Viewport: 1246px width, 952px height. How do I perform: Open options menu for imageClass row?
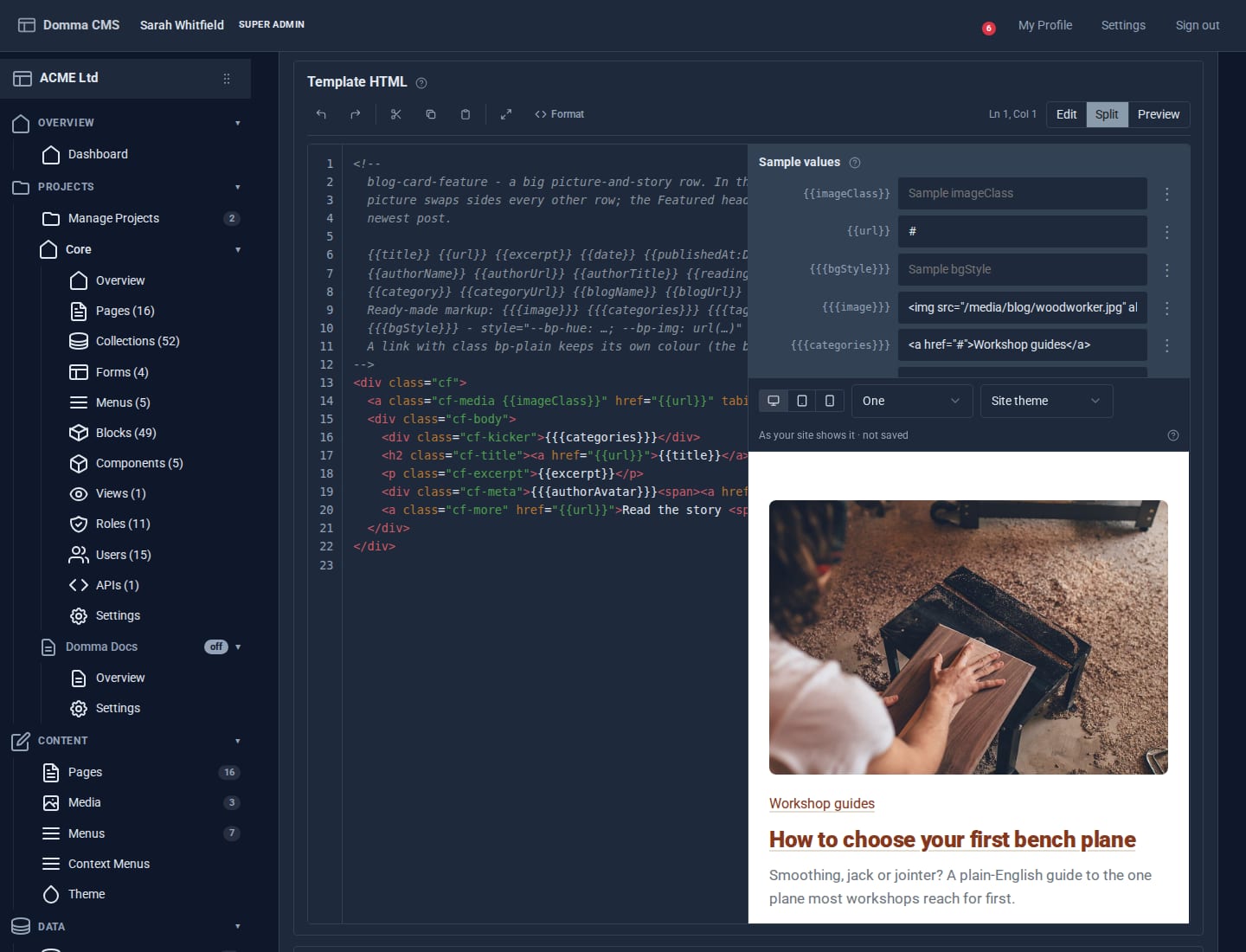[1167, 194]
